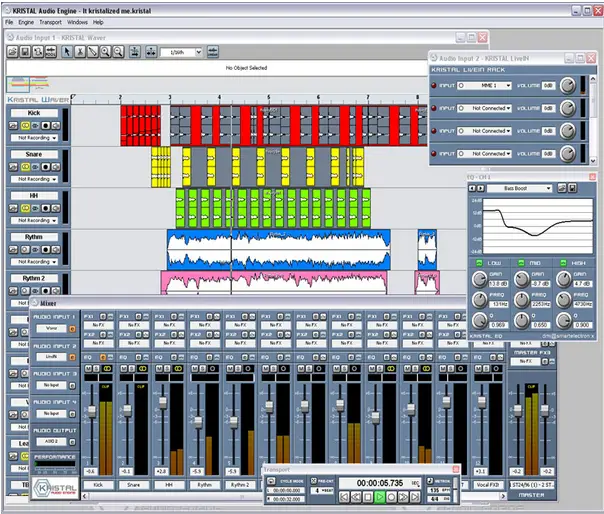This screenshot has width=604, height=514.
Task: Open HH track Not Recording dropdown
Action: (x=34, y=220)
